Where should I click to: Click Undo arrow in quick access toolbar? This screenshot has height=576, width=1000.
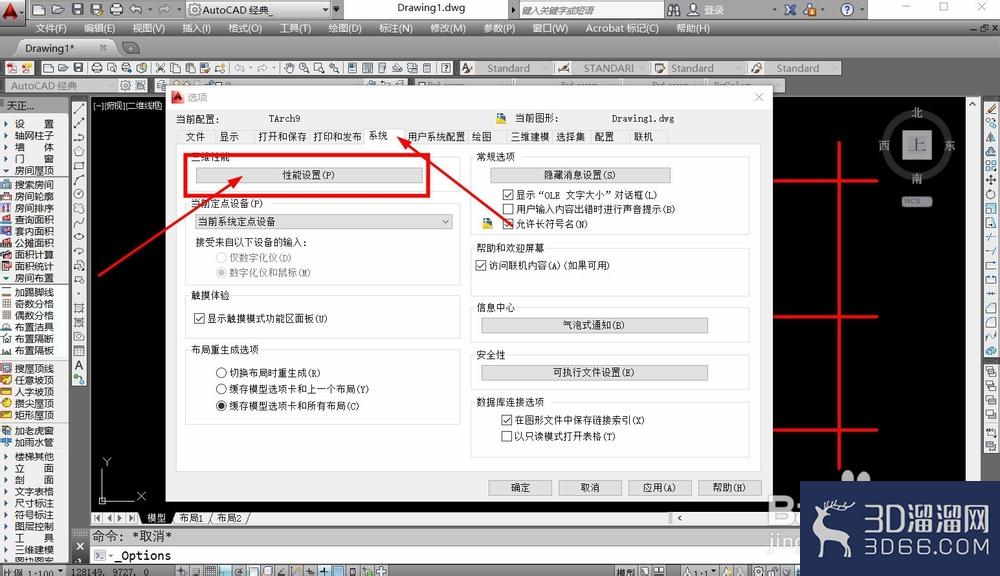click(135, 10)
